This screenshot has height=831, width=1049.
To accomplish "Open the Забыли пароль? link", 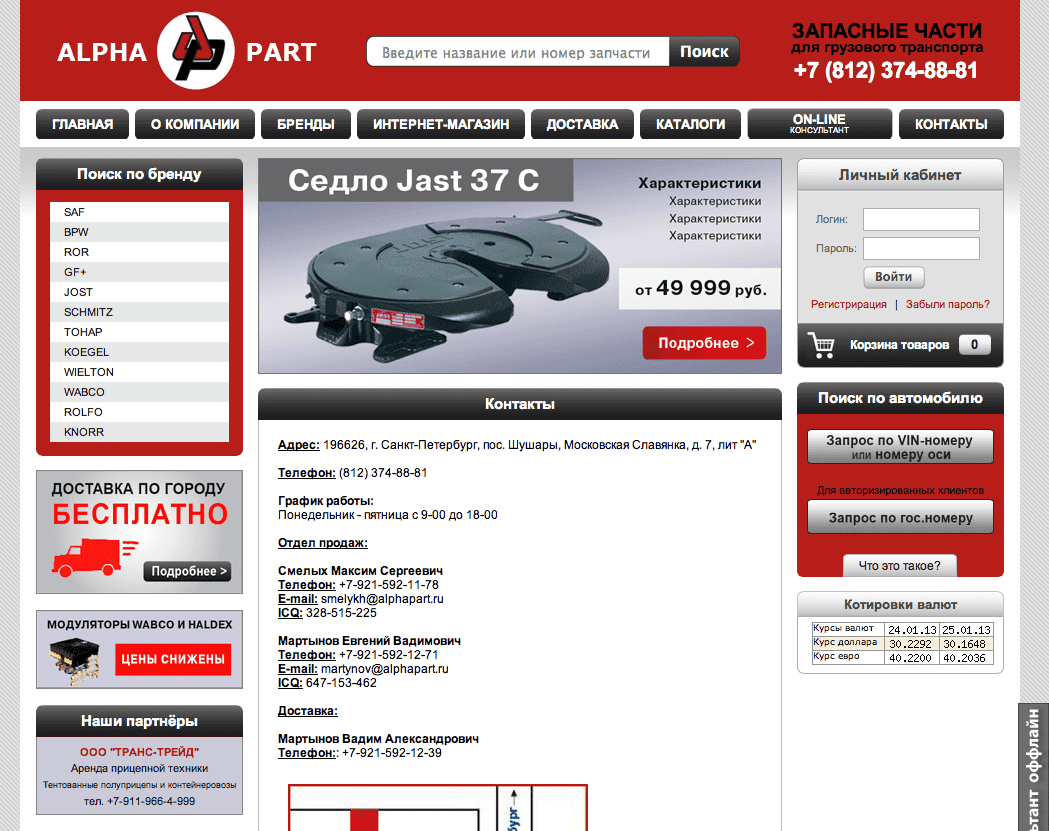I will 947,304.
